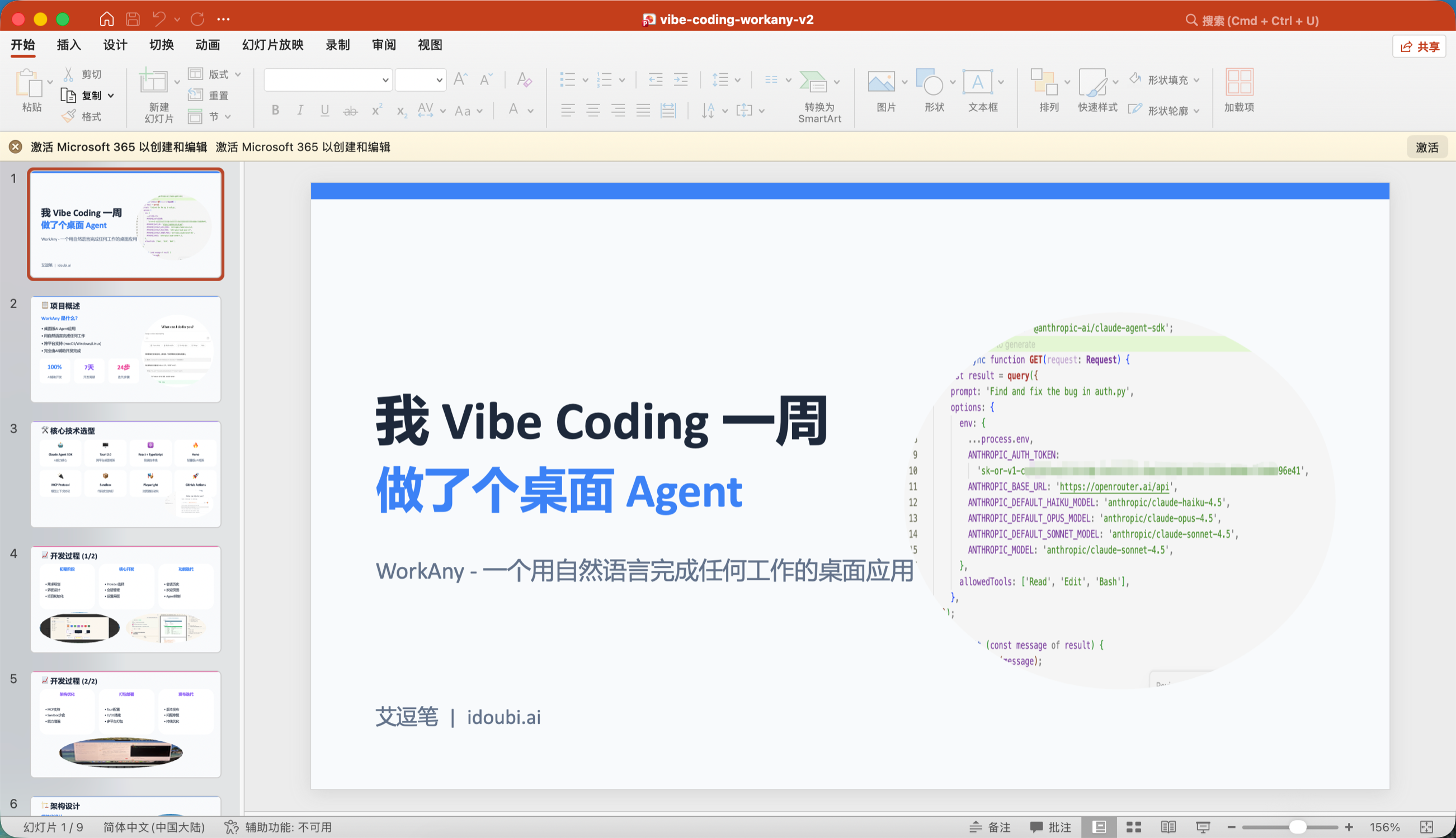Toggle the Comments (批注) pane
Image resolution: width=1456 pixels, height=838 pixels.
click(x=1050, y=827)
